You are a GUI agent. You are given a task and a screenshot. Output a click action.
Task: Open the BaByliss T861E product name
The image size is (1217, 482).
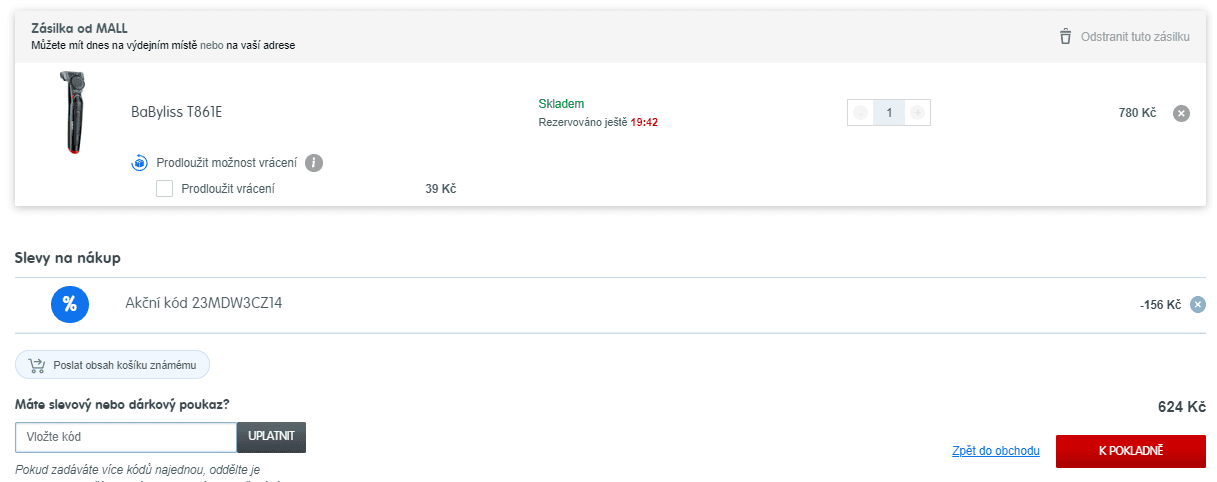pyautogui.click(x=176, y=112)
